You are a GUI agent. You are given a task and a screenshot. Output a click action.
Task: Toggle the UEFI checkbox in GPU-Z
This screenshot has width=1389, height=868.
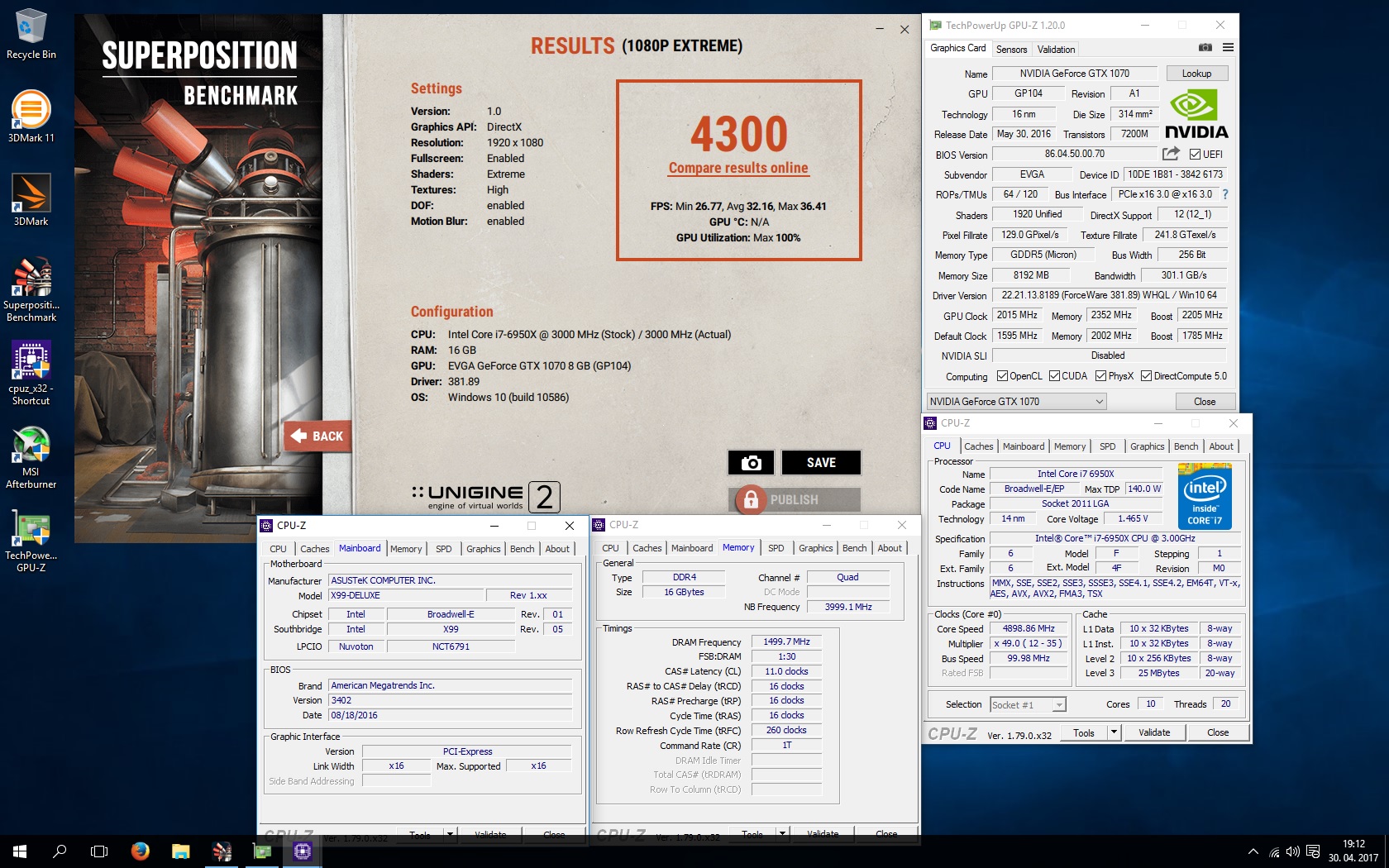click(1195, 154)
